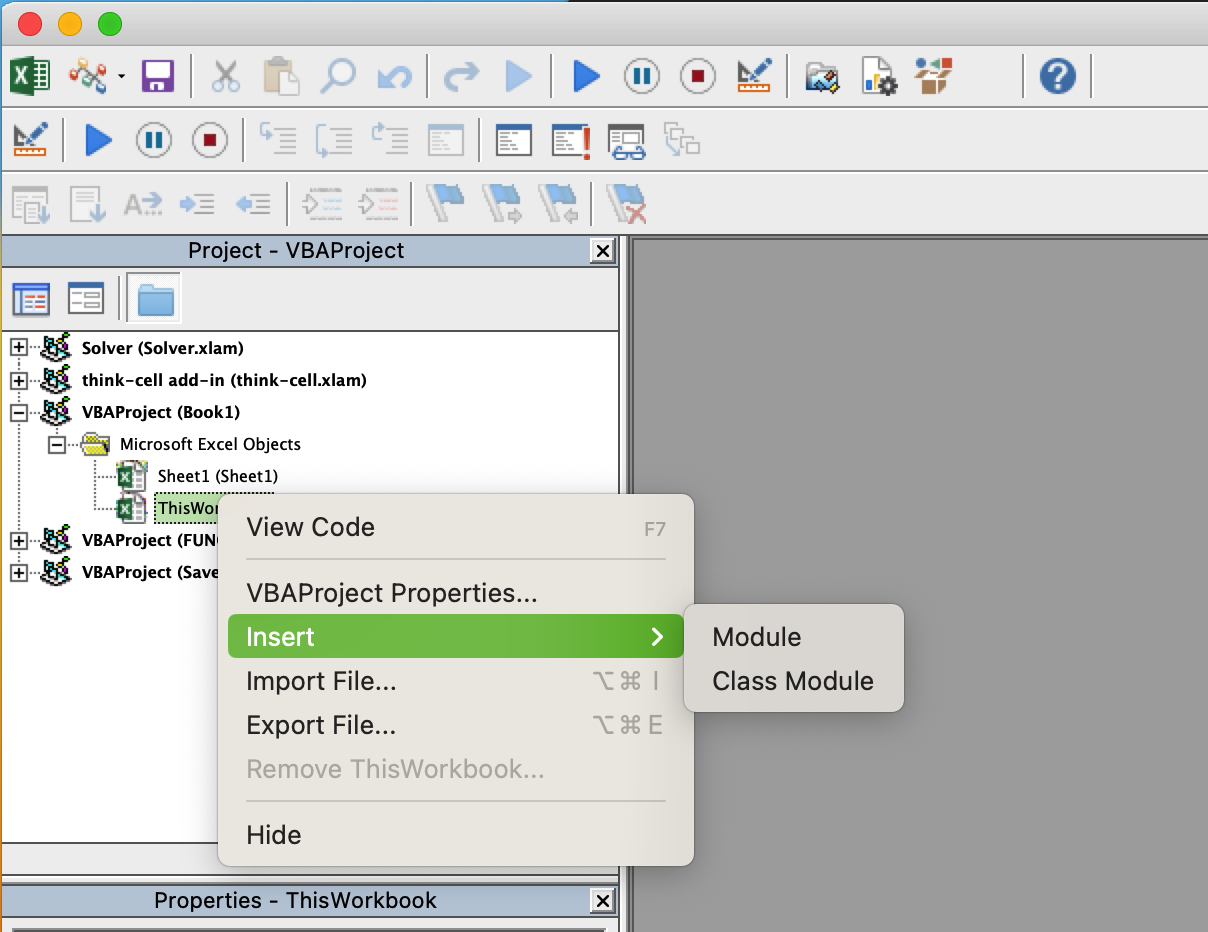This screenshot has height=932, width=1208.
Task: Close the Project - VBAProject panel
Action: [x=602, y=251]
